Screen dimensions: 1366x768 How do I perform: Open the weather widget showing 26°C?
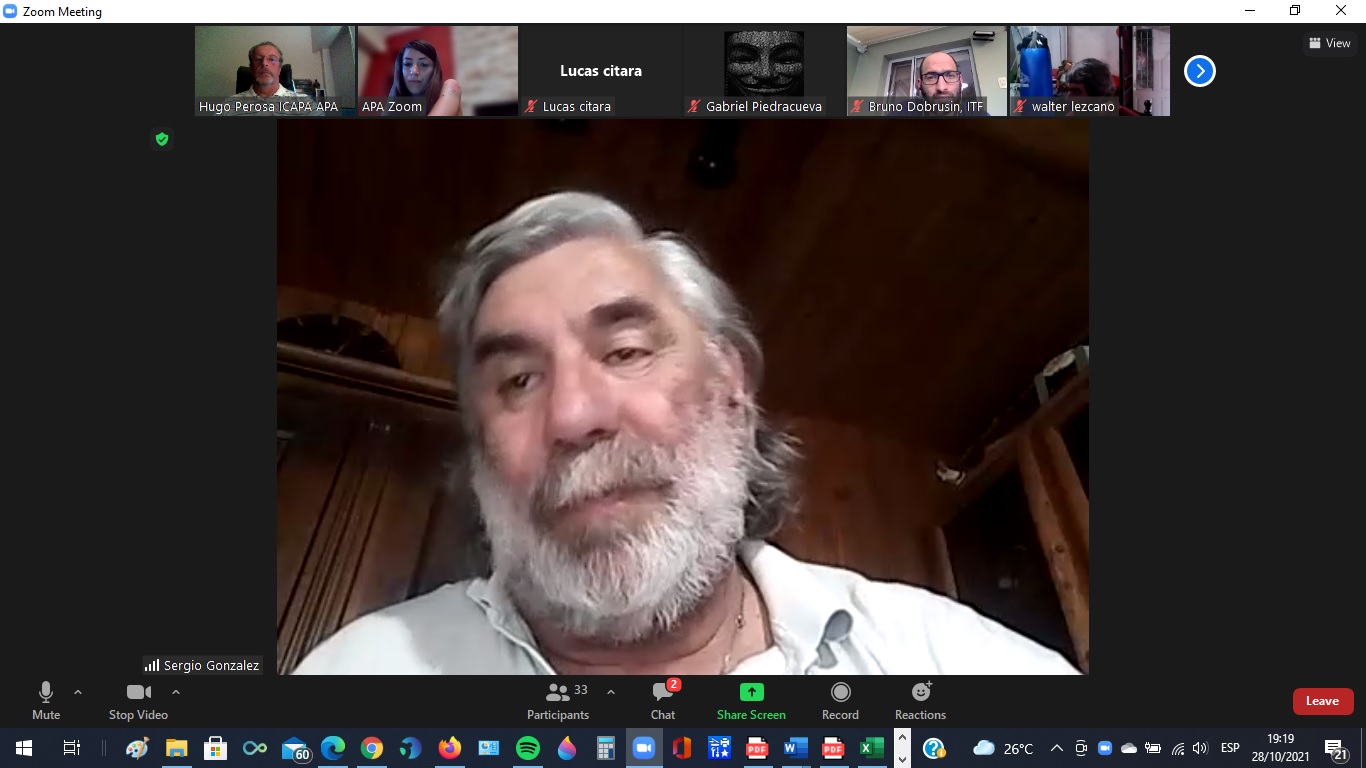click(1003, 748)
